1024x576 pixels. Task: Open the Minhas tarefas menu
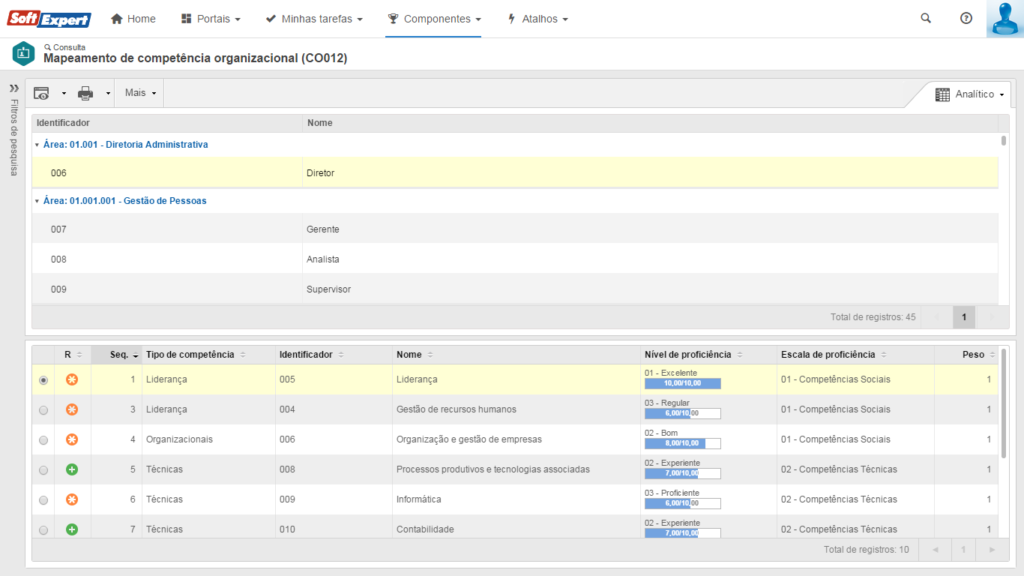pyautogui.click(x=314, y=19)
